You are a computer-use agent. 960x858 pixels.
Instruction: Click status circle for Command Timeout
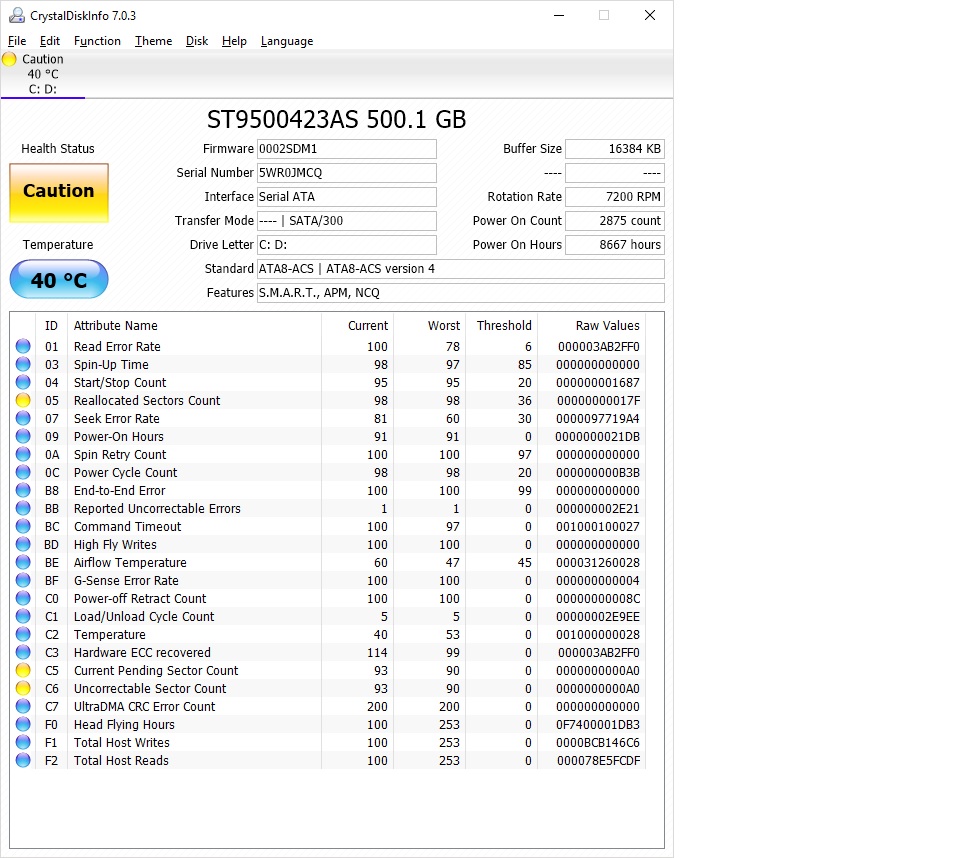click(x=23, y=526)
